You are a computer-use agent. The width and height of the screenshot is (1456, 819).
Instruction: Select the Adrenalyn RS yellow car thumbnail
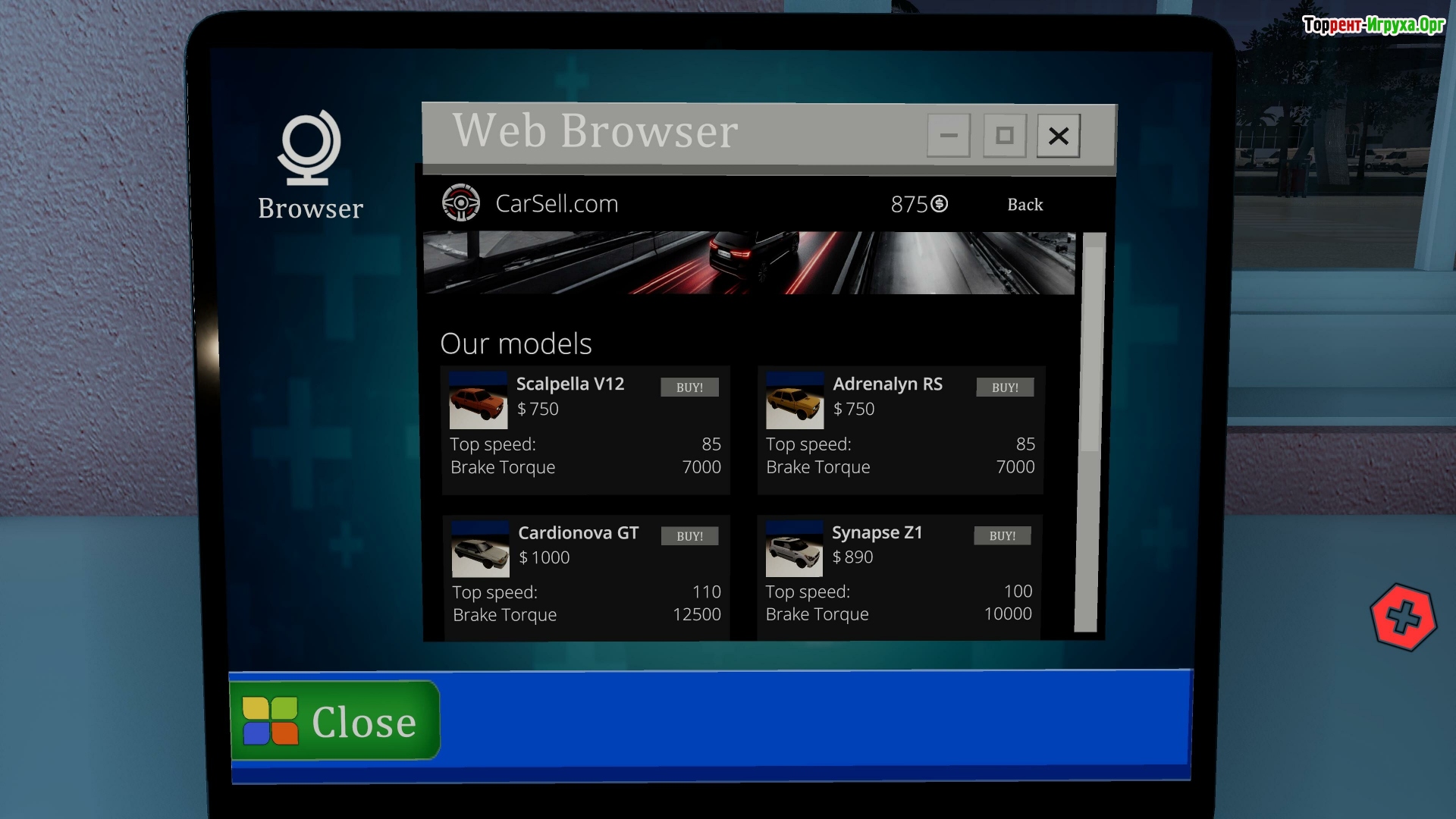point(794,400)
